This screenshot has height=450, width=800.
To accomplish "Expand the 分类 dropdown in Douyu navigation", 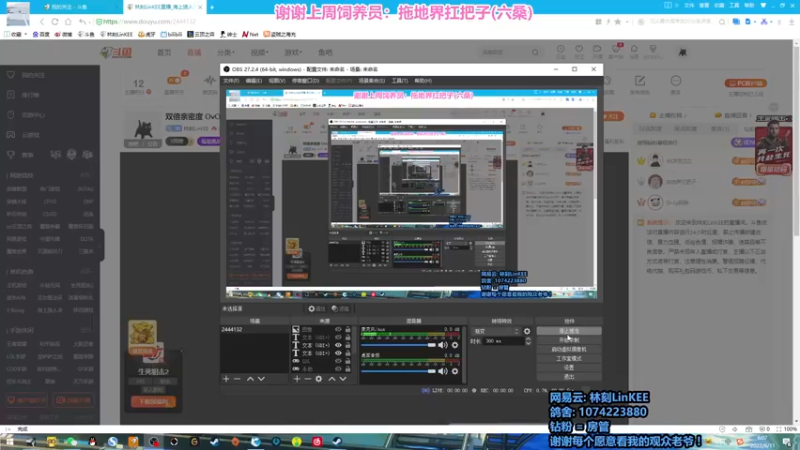I will [x=226, y=53].
